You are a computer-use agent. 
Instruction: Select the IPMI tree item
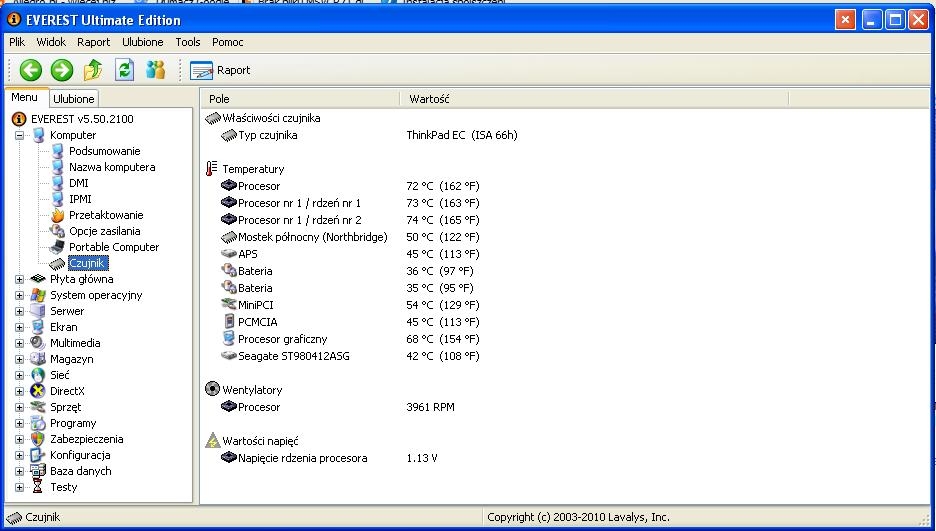click(x=80, y=199)
